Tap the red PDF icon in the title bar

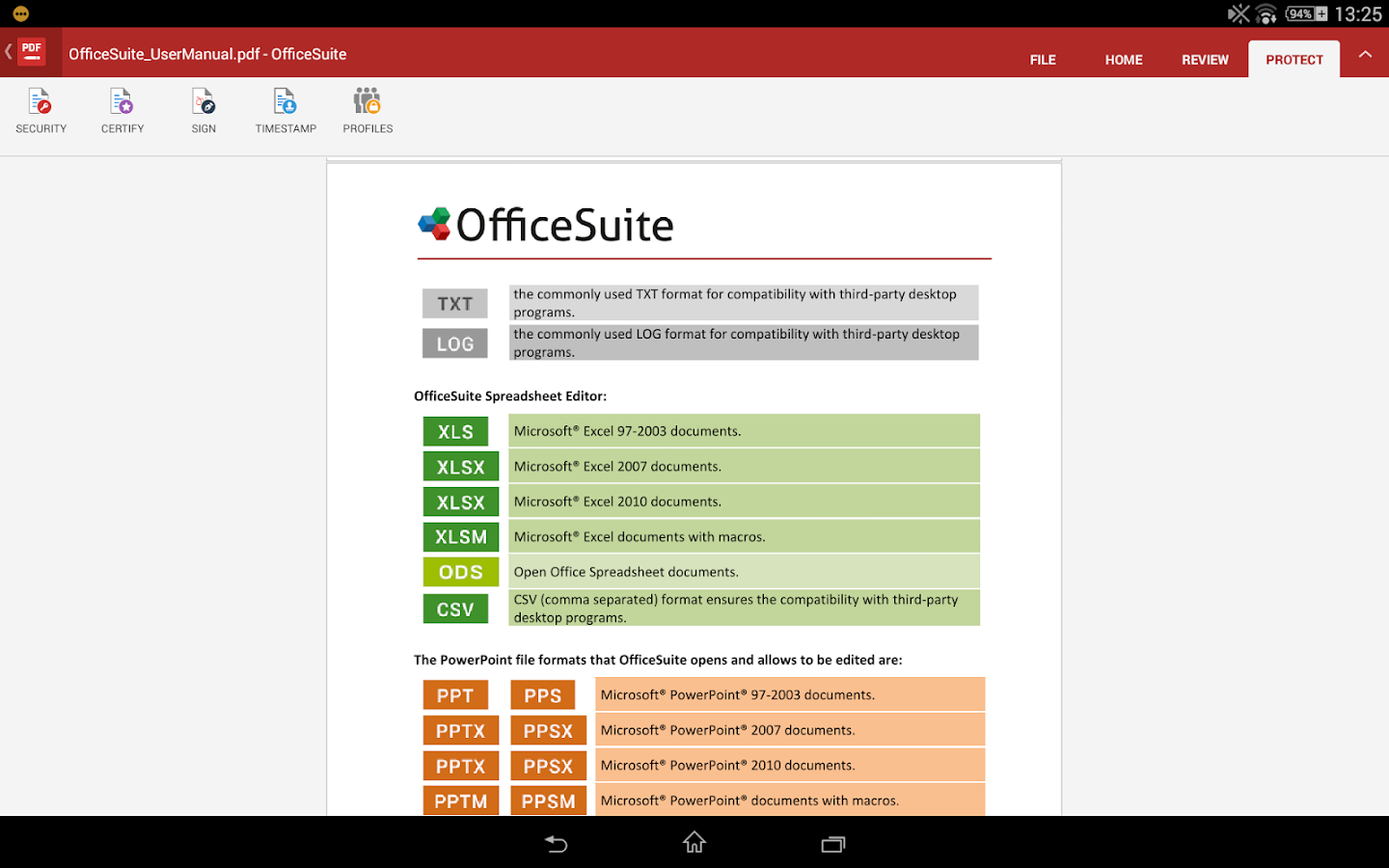[31, 51]
